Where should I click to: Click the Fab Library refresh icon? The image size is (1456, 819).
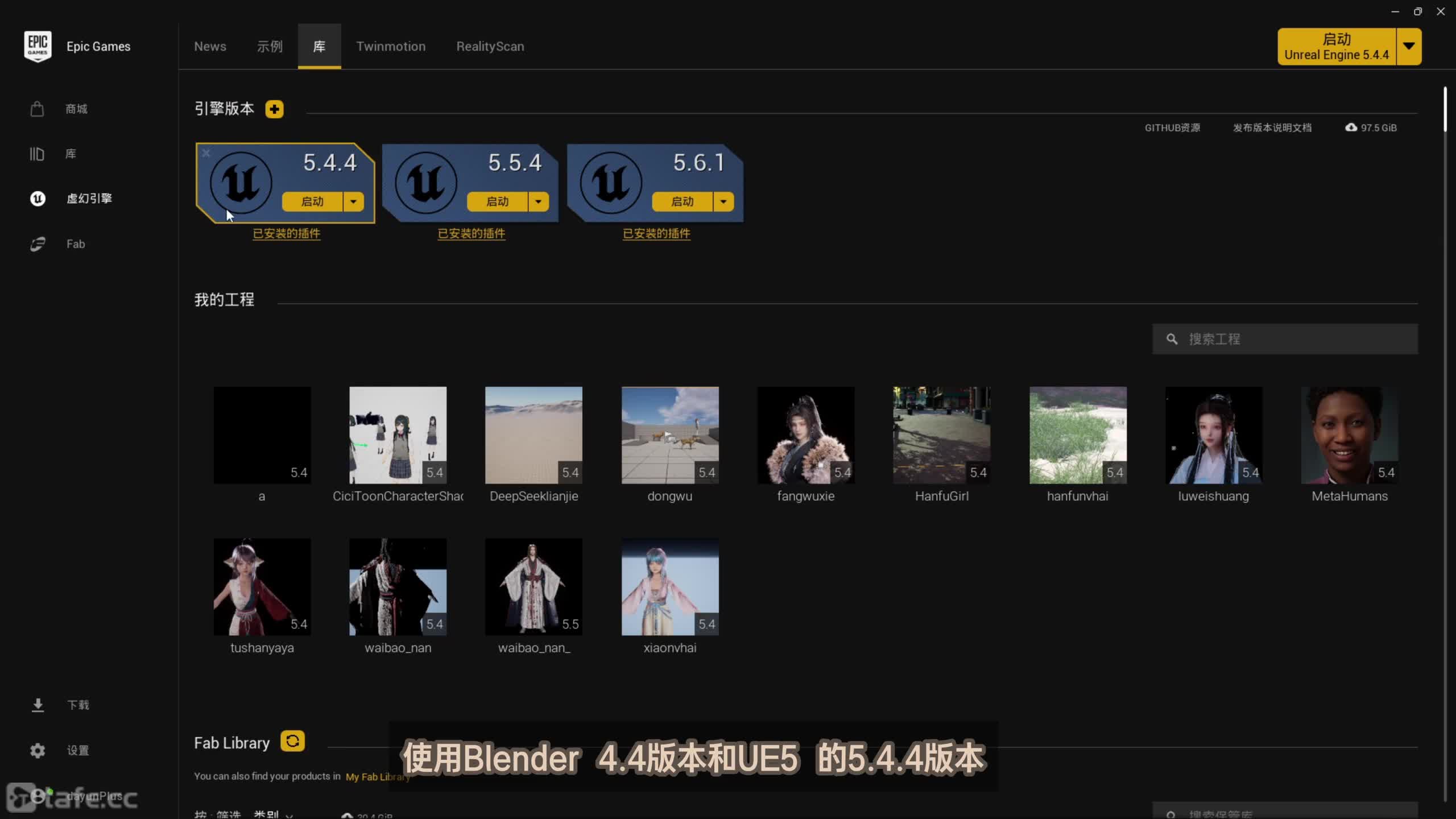(292, 741)
